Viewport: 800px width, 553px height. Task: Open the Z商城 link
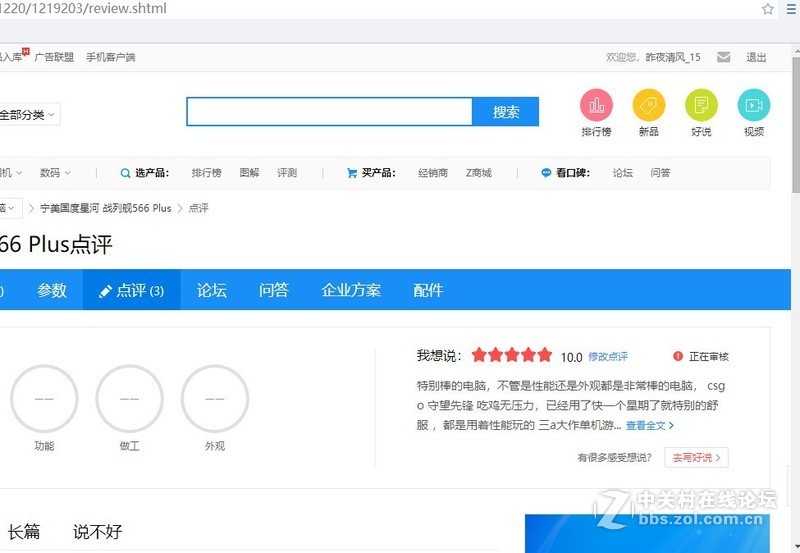tap(479, 173)
